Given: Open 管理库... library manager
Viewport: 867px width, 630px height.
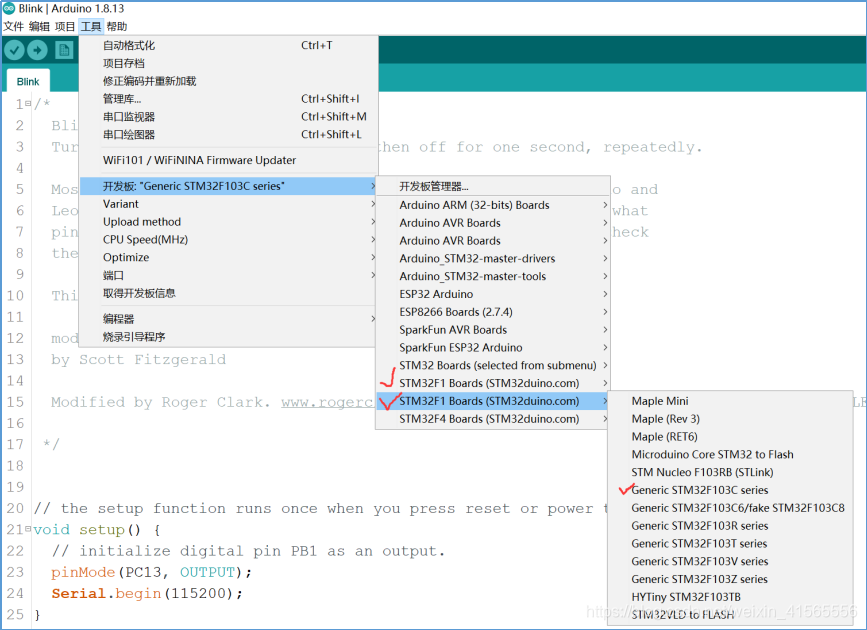Looking at the screenshot, I should pyautogui.click(x=229, y=98).
